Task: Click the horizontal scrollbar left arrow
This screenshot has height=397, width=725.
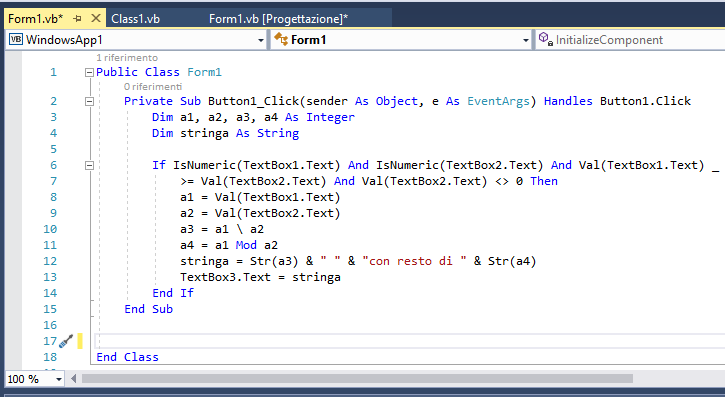Action: point(74,379)
